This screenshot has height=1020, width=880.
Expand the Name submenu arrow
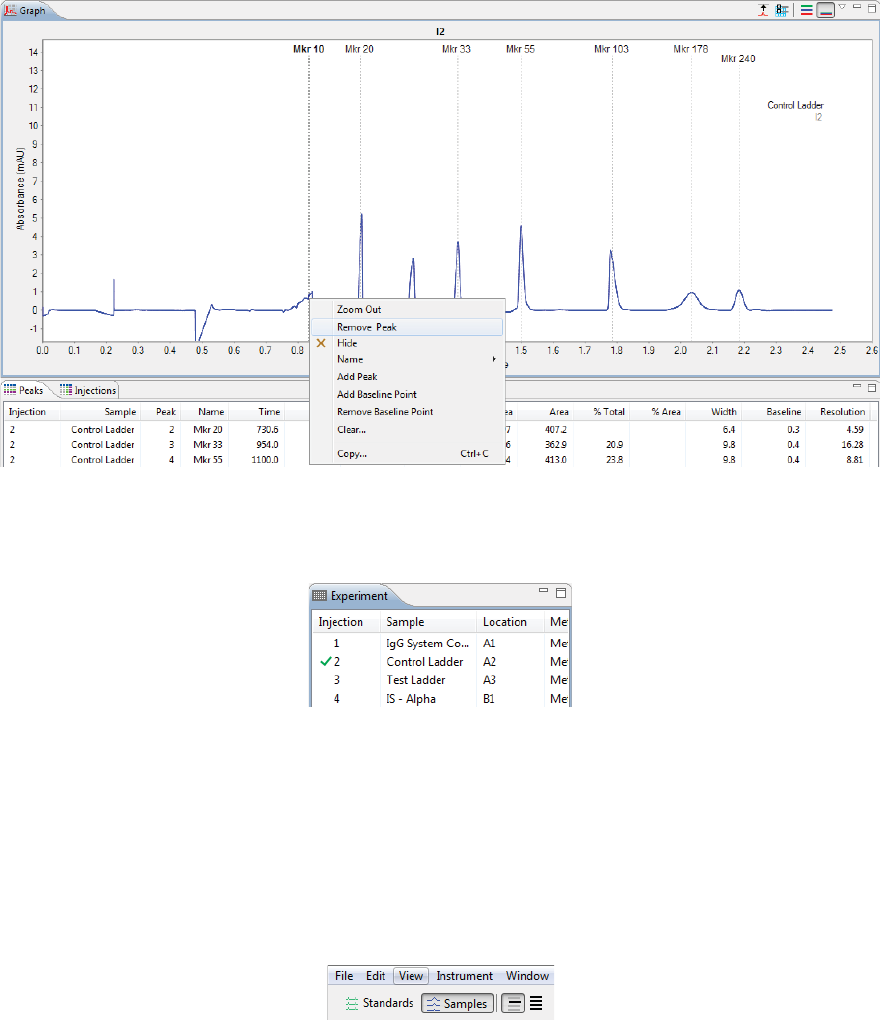(x=494, y=359)
